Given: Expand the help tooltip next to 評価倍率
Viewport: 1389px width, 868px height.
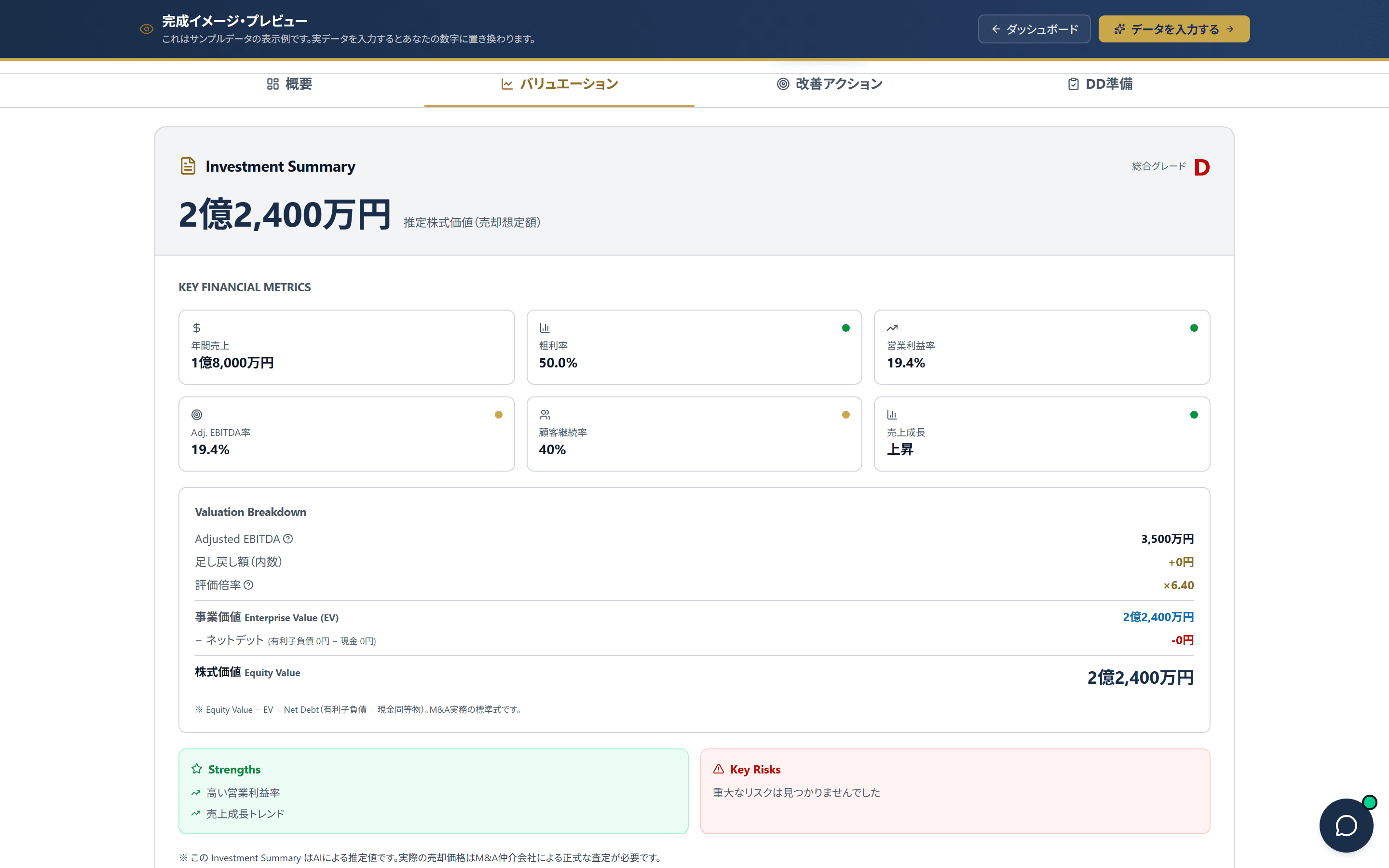Looking at the screenshot, I should 248,585.
